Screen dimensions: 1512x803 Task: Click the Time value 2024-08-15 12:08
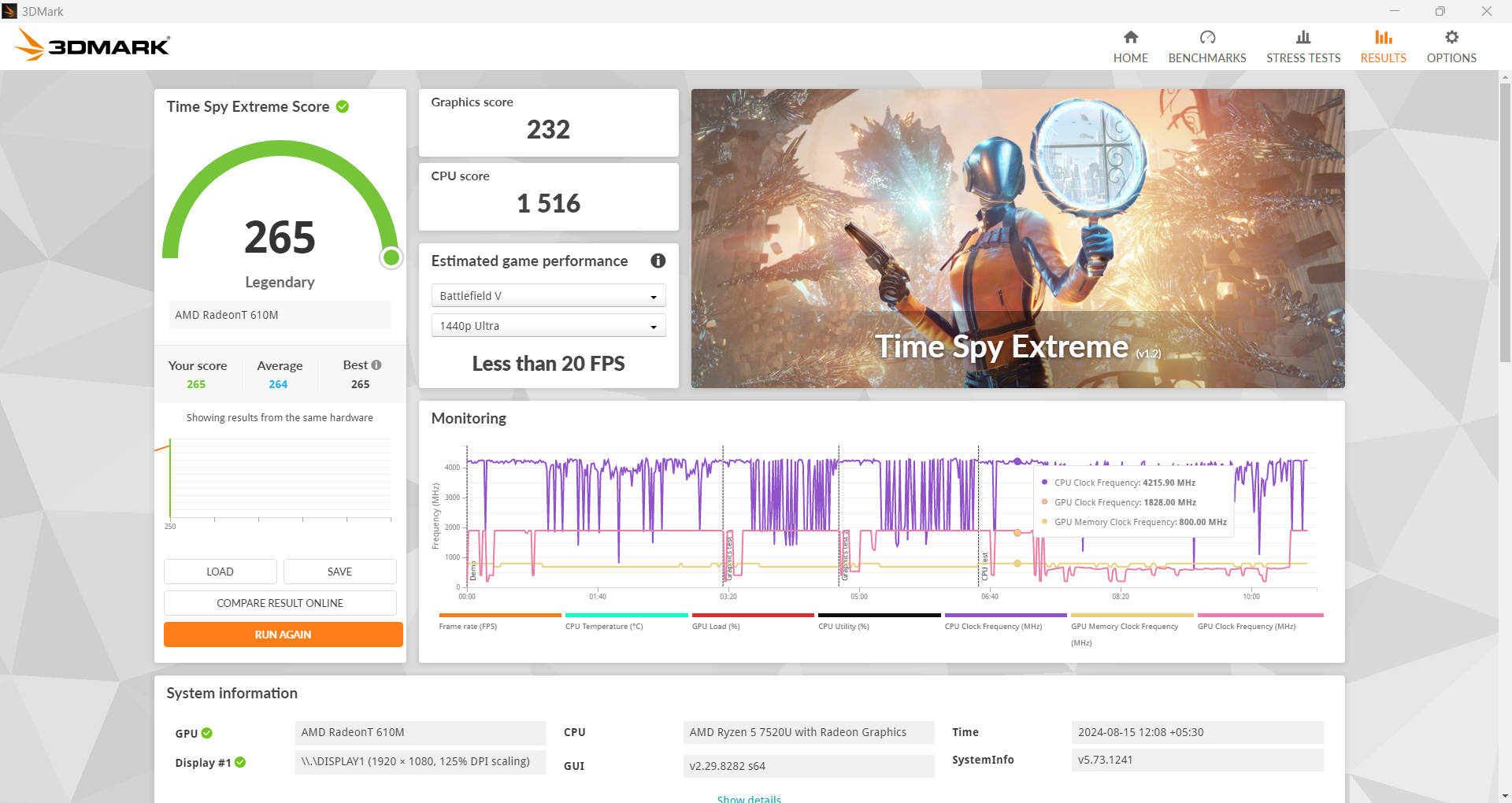coord(1197,732)
